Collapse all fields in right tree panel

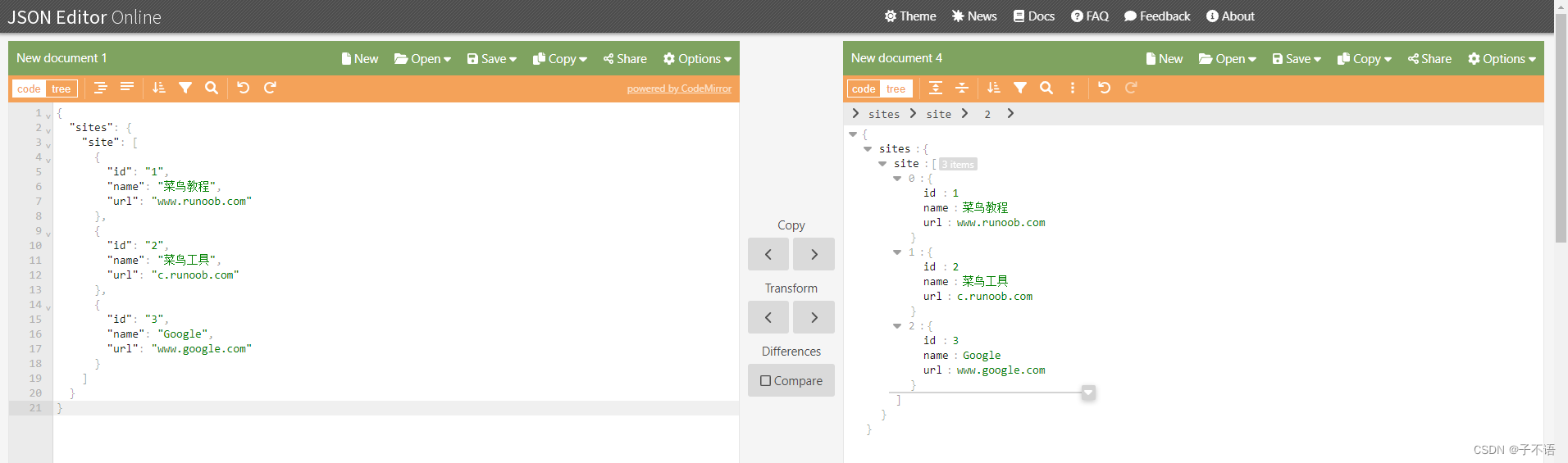pos(962,88)
